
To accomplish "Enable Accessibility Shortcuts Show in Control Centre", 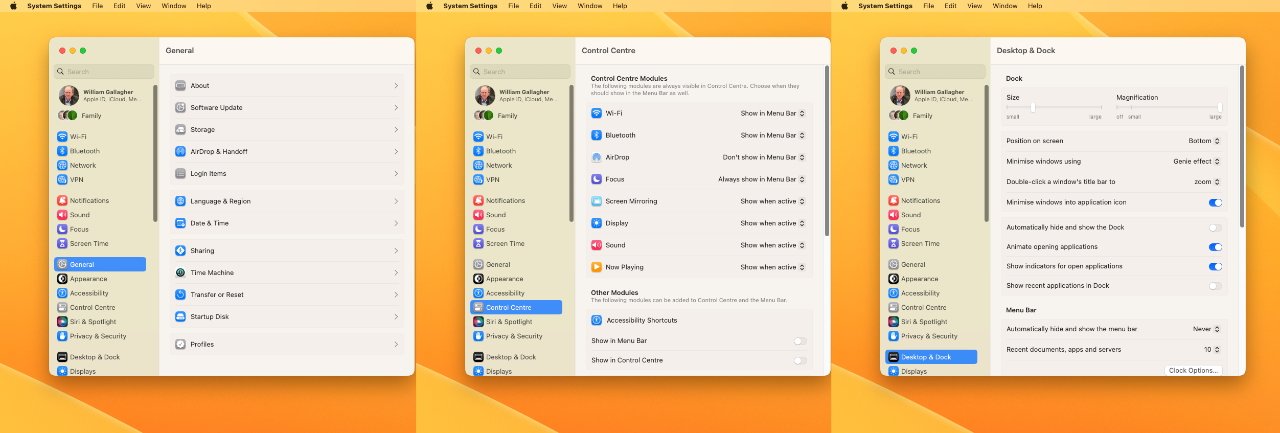I will (800, 360).
